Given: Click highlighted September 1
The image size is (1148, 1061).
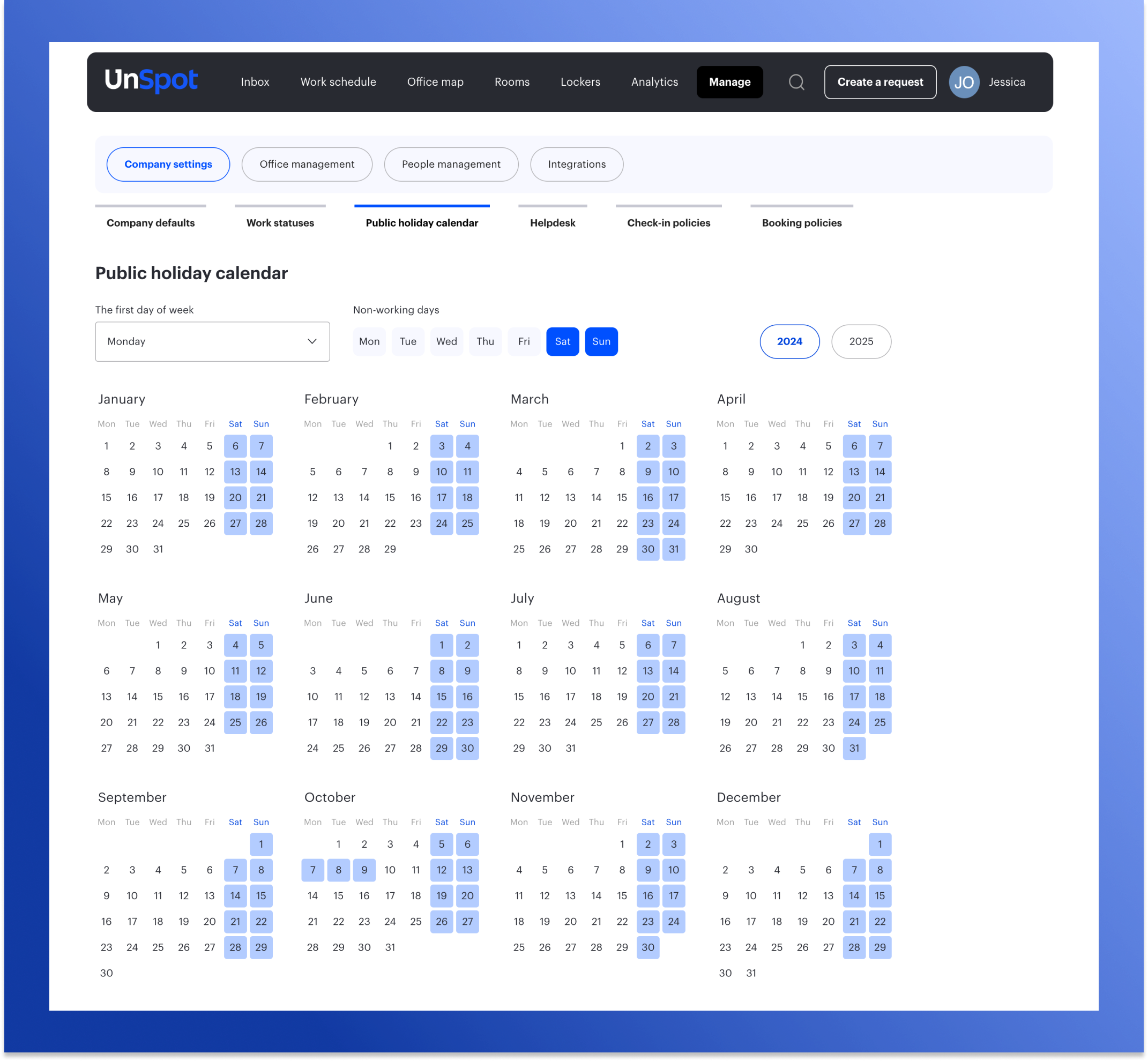Looking at the screenshot, I should coord(262,845).
